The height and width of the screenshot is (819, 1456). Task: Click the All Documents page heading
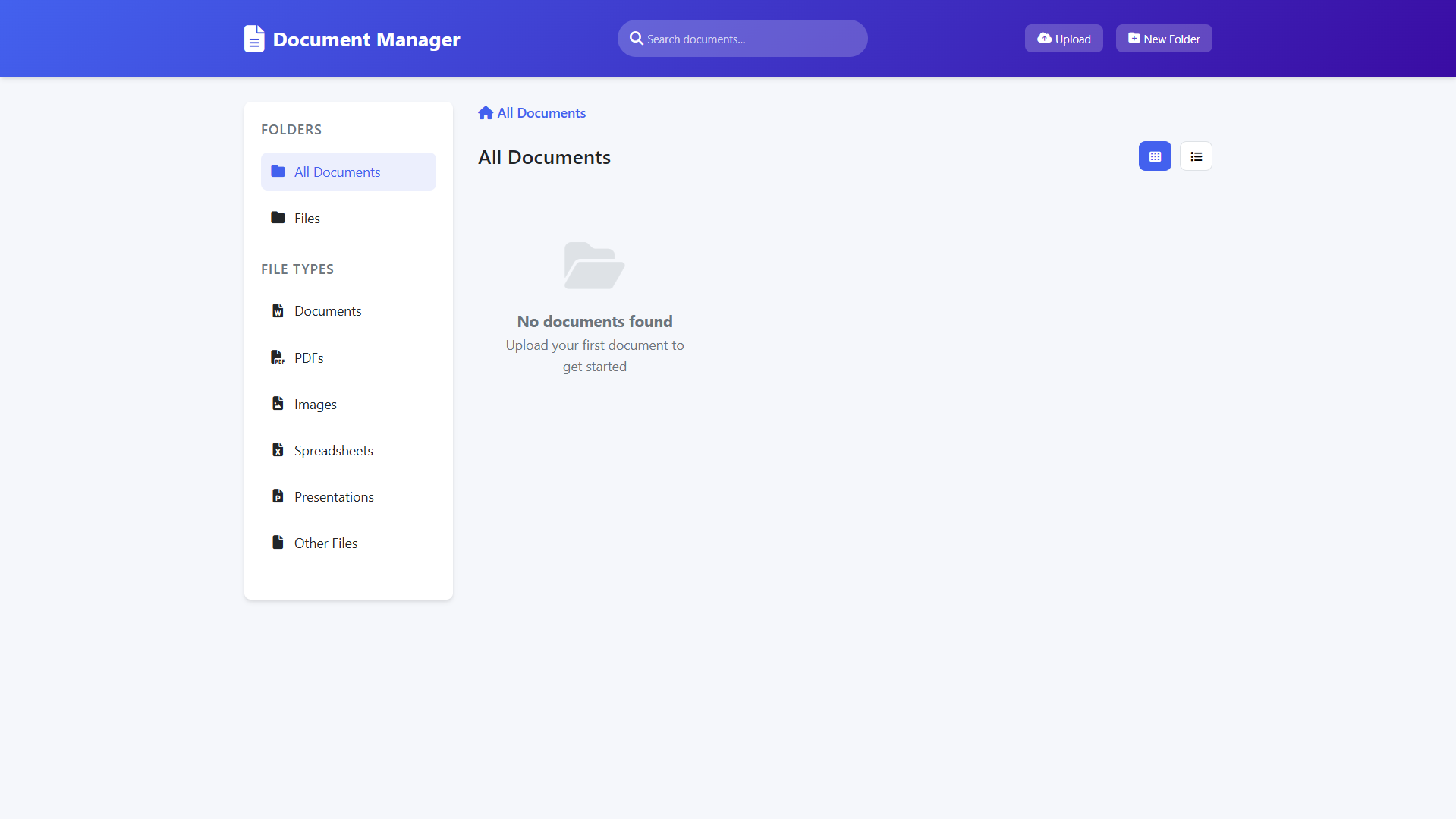[x=544, y=157]
